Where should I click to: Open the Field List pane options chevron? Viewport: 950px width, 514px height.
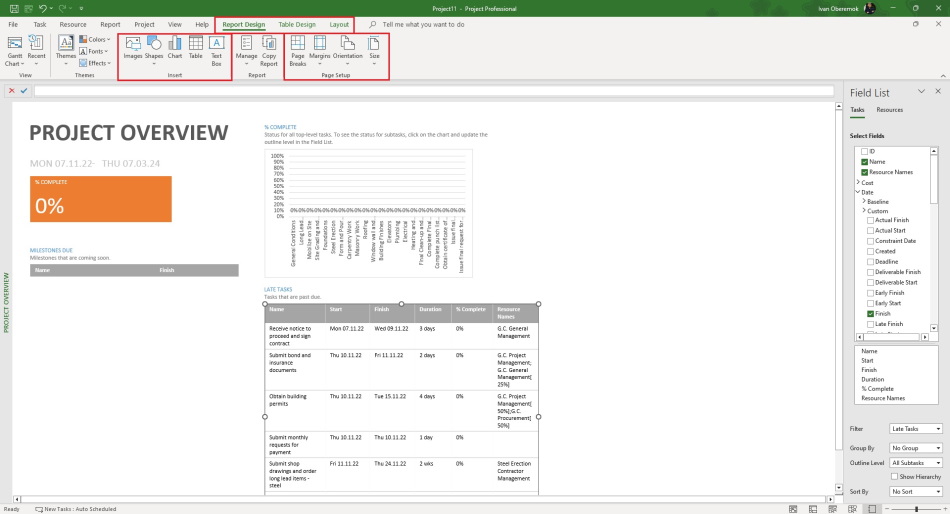[x=922, y=92]
